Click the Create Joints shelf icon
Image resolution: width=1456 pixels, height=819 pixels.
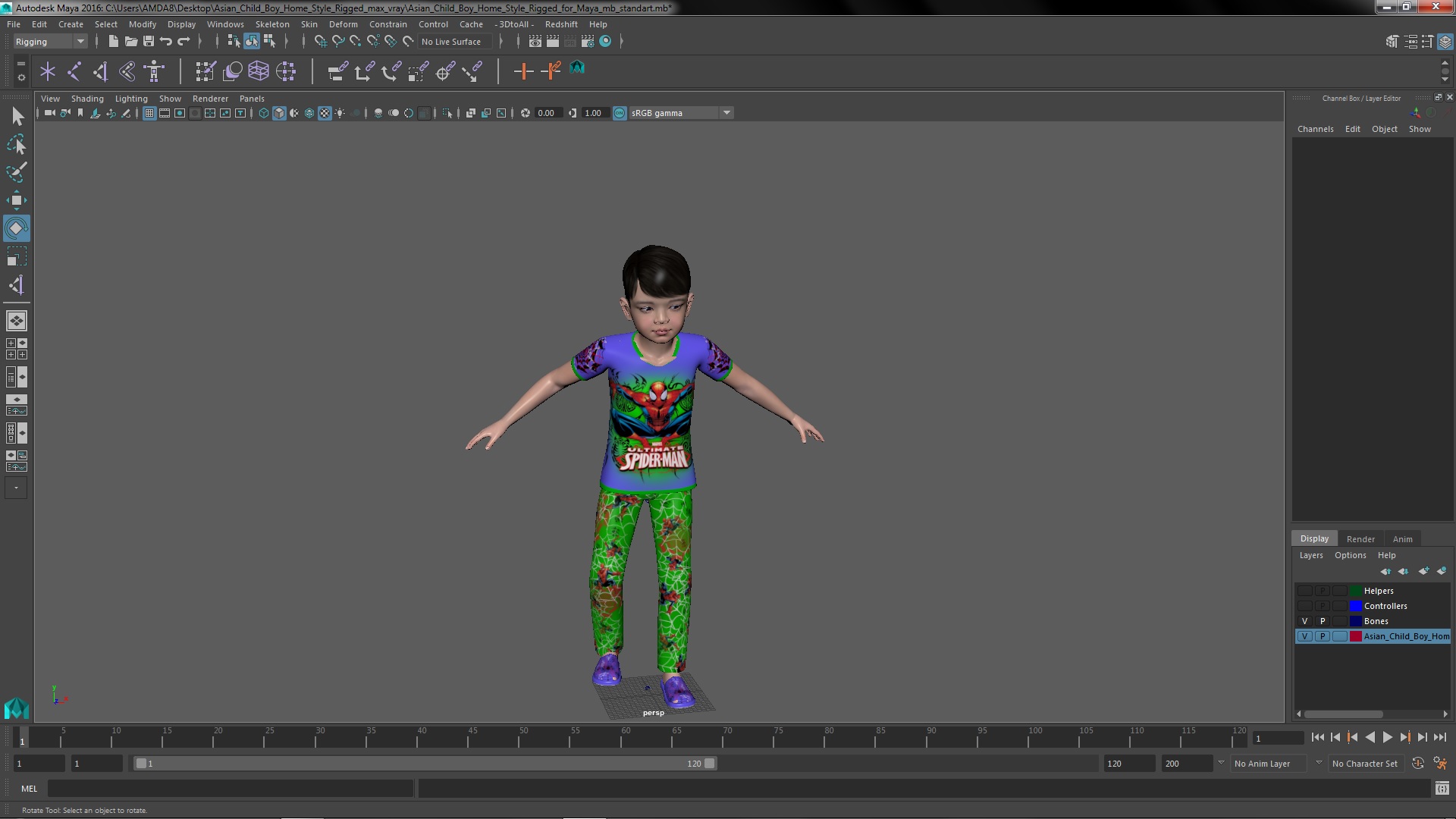pos(74,71)
